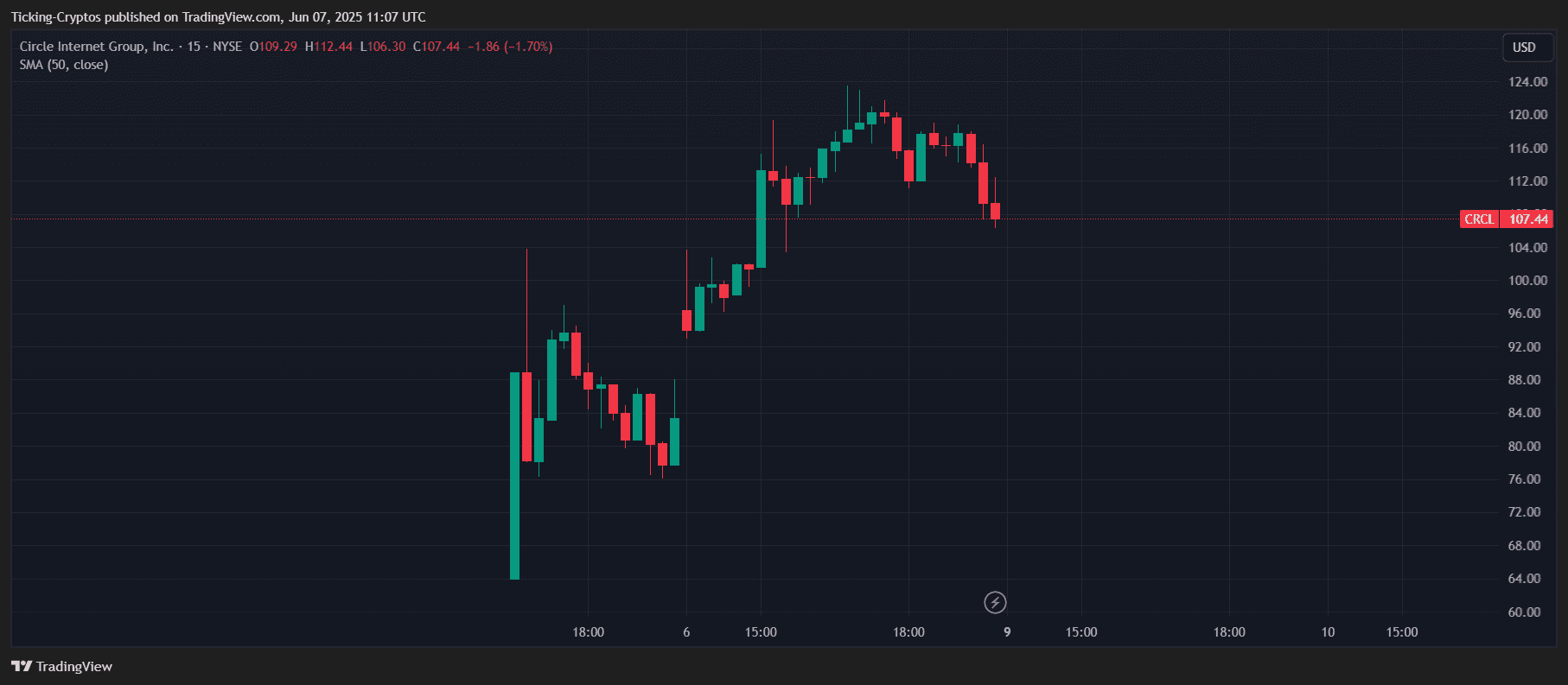This screenshot has width=1568, height=685.
Task: Click the Ticking-Cryptos author name in header
Action: tap(56, 17)
